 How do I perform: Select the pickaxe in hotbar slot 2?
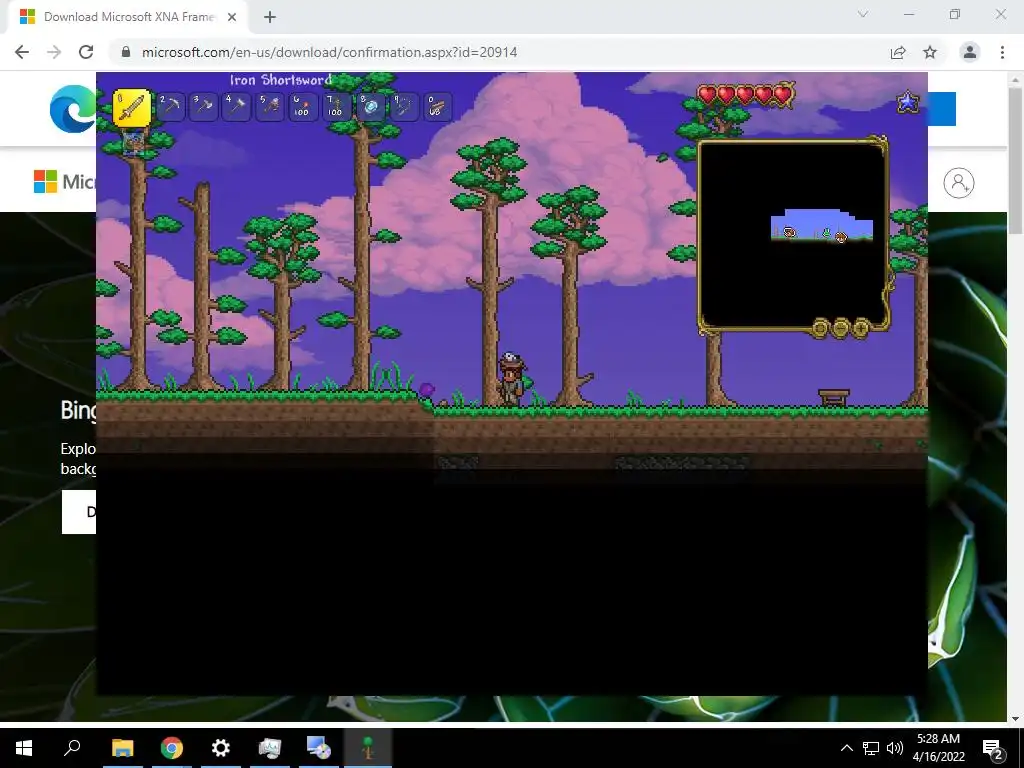[x=171, y=106]
